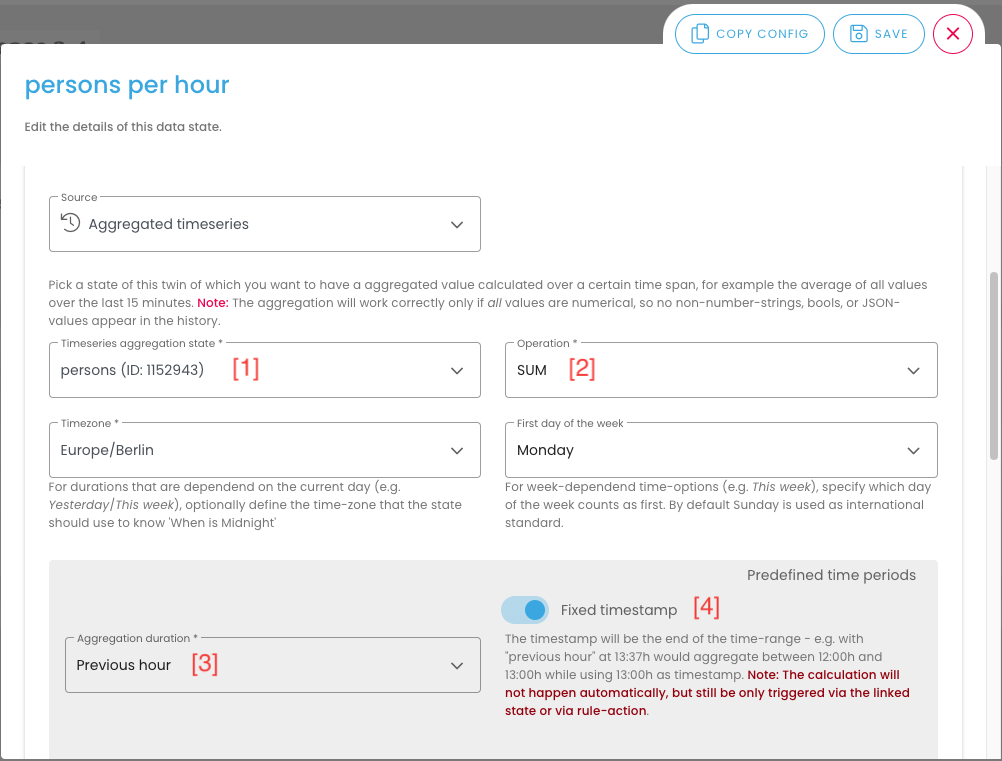
Task: Click the First day of week chevron
Action: [x=913, y=450]
